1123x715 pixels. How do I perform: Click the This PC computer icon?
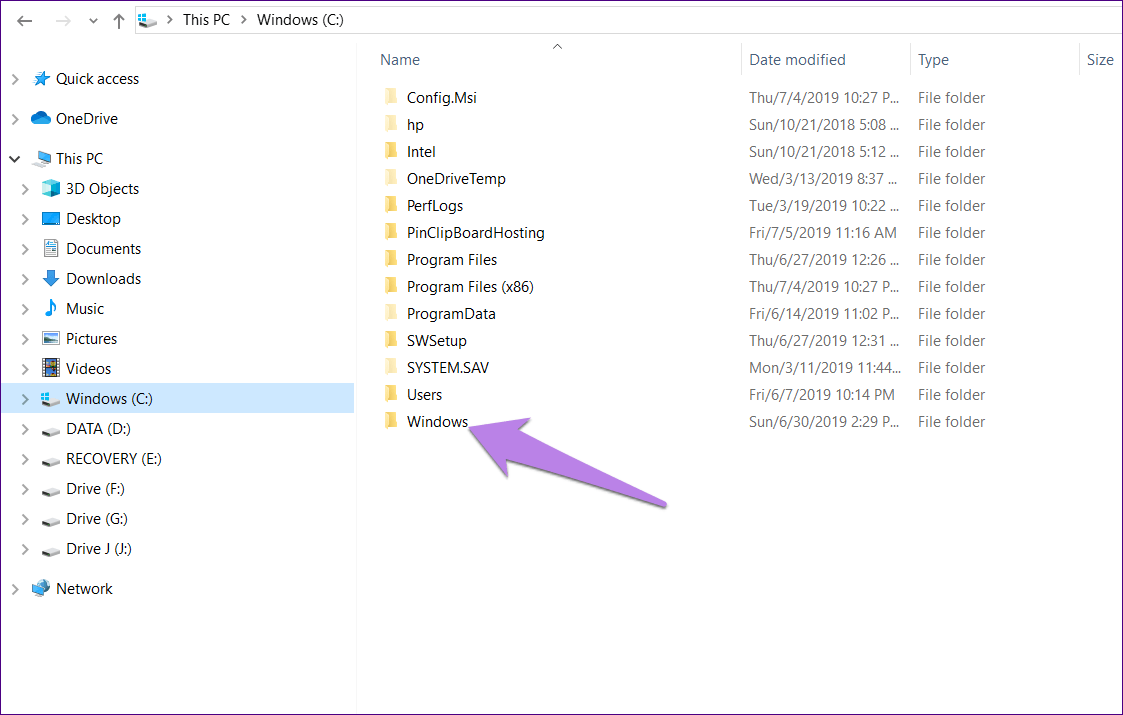(x=42, y=158)
